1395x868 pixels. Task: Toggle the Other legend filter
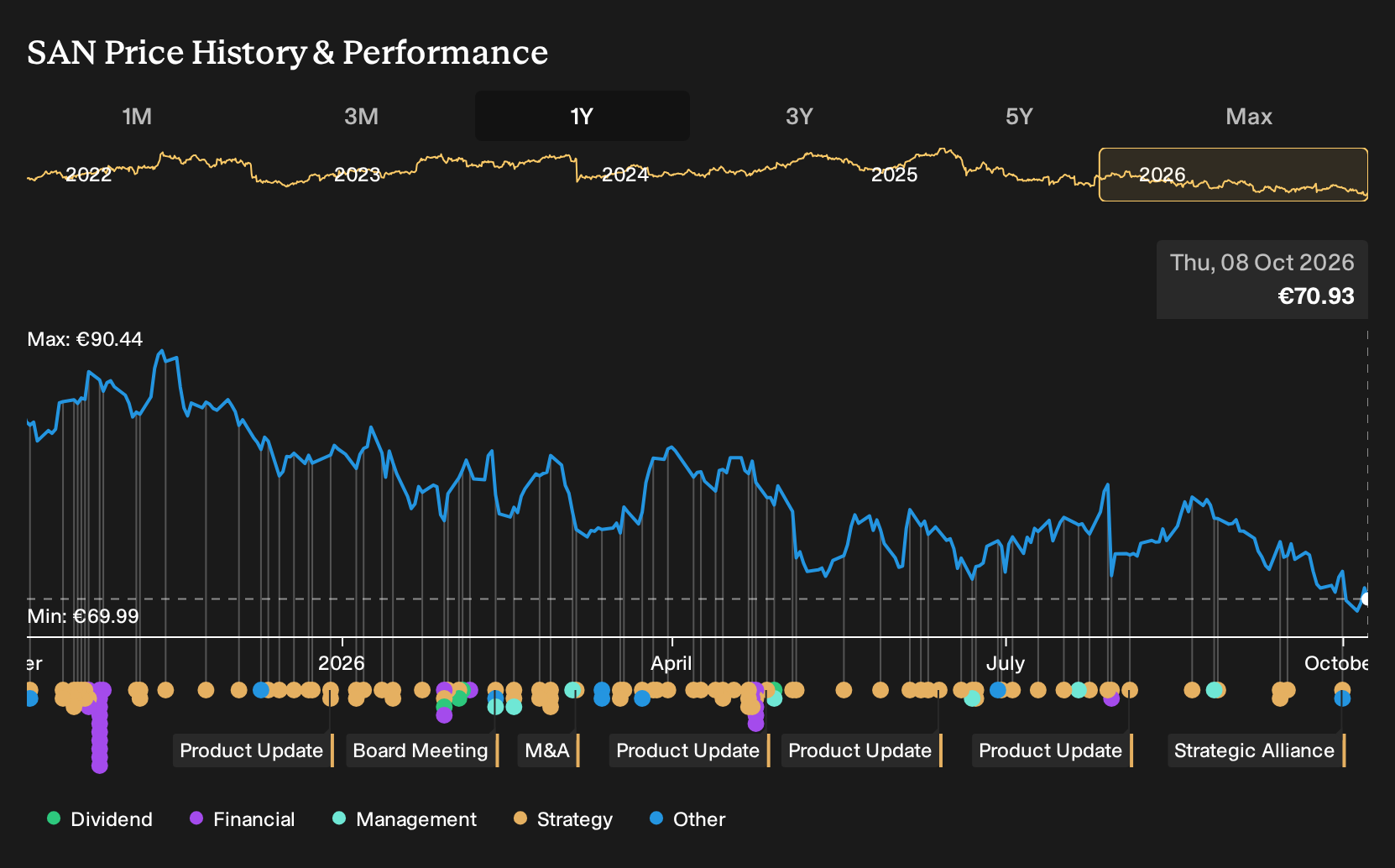pos(687,819)
